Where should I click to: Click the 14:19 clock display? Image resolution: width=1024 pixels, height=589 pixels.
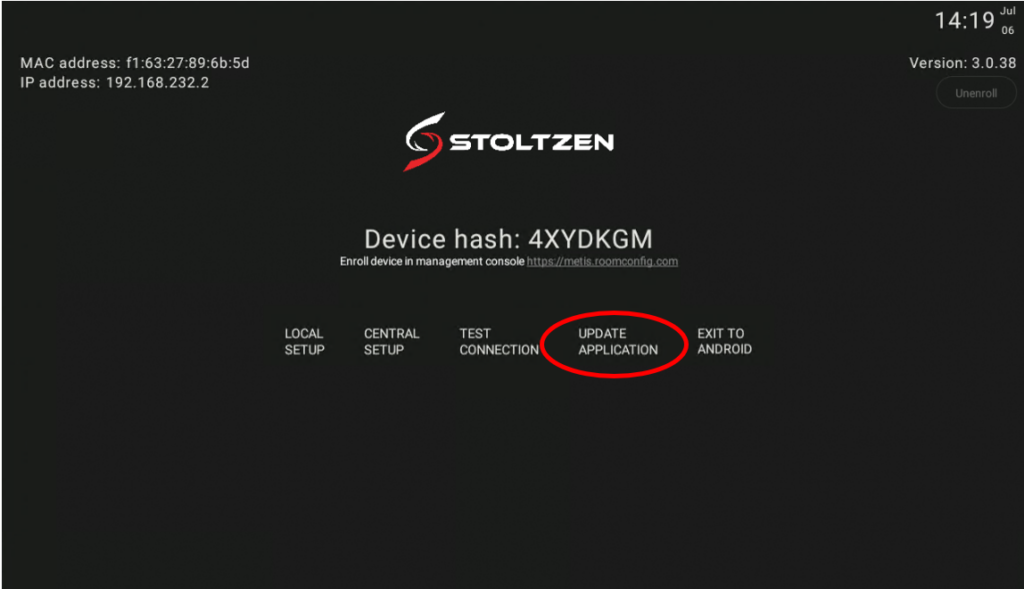point(965,21)
